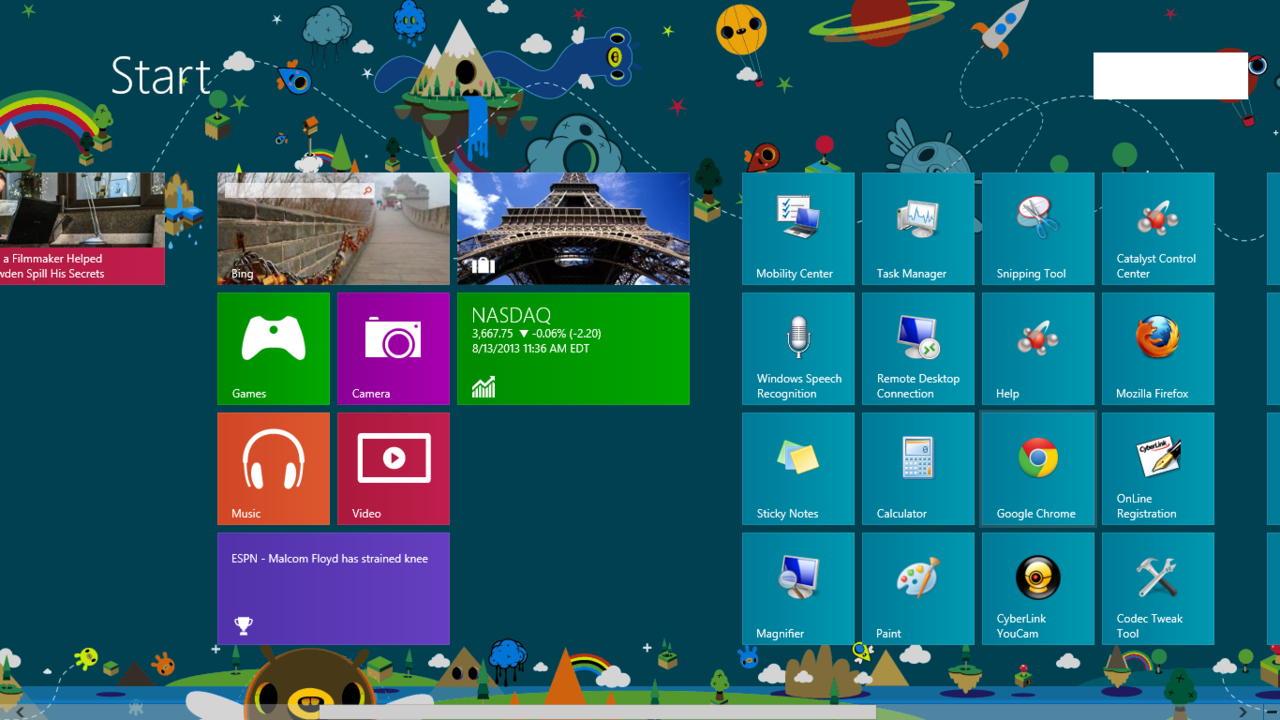1280x720 pixels.
Task: Click the horizontal scrollbar thumb
Action: 598,712
